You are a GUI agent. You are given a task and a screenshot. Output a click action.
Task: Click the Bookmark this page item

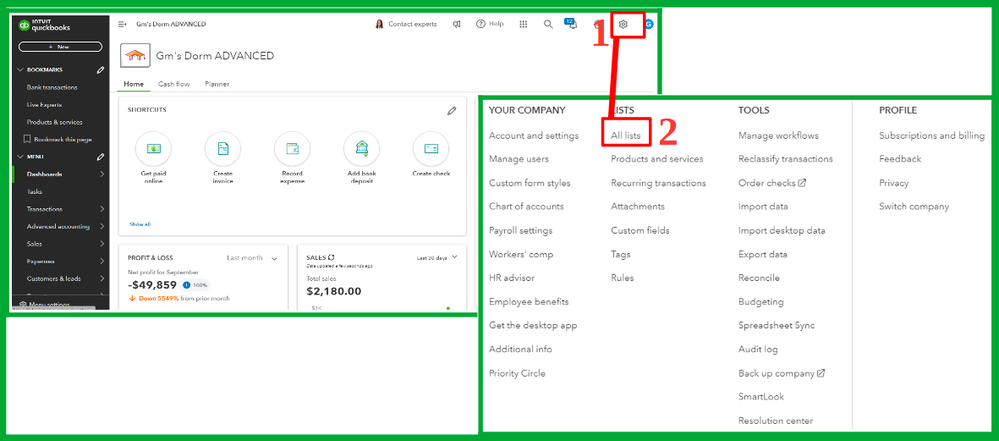tap(57, 139)
